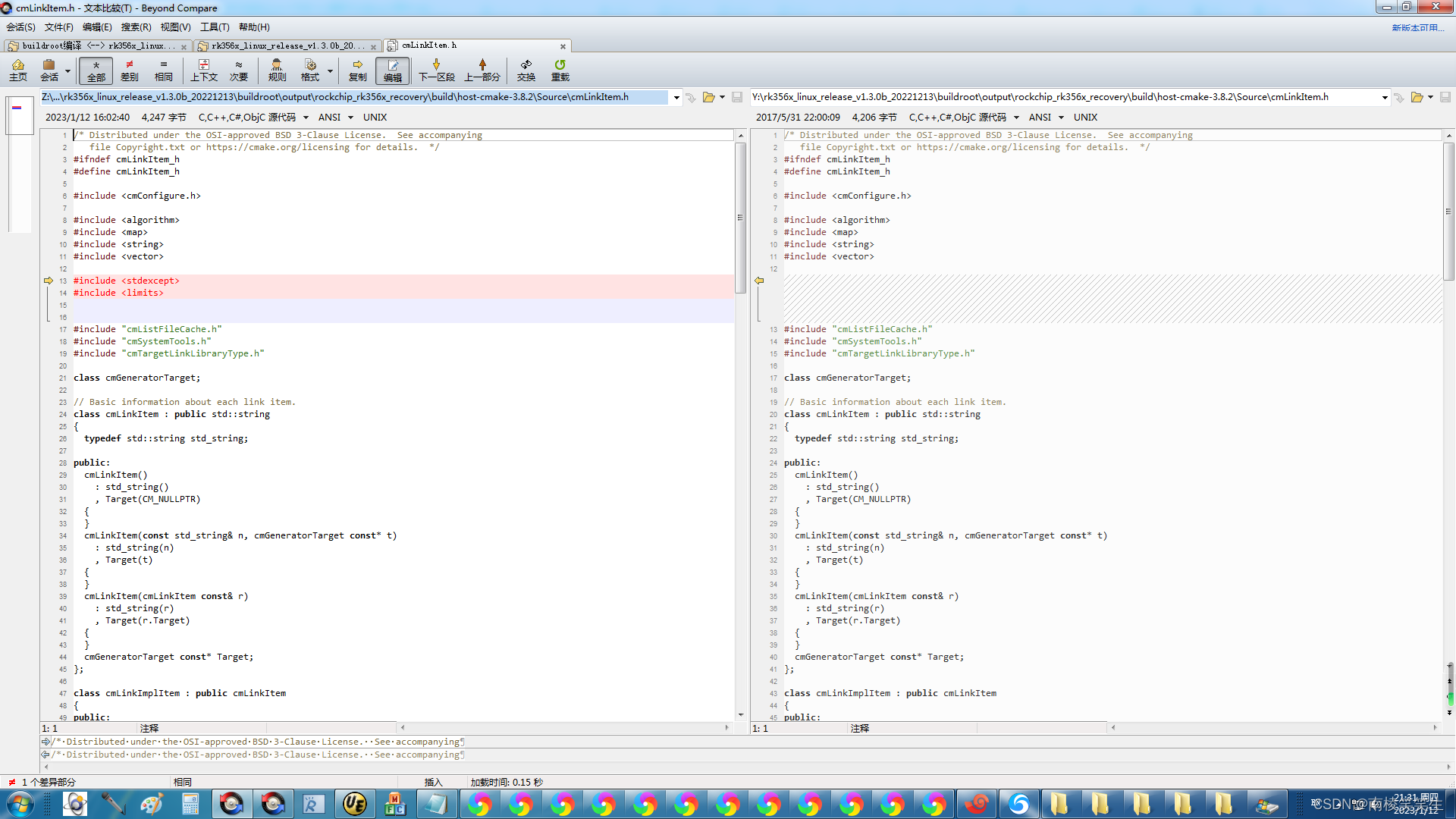Expand the left file path dropdown
1456x819 pixels.
click(x=676, y=97)
